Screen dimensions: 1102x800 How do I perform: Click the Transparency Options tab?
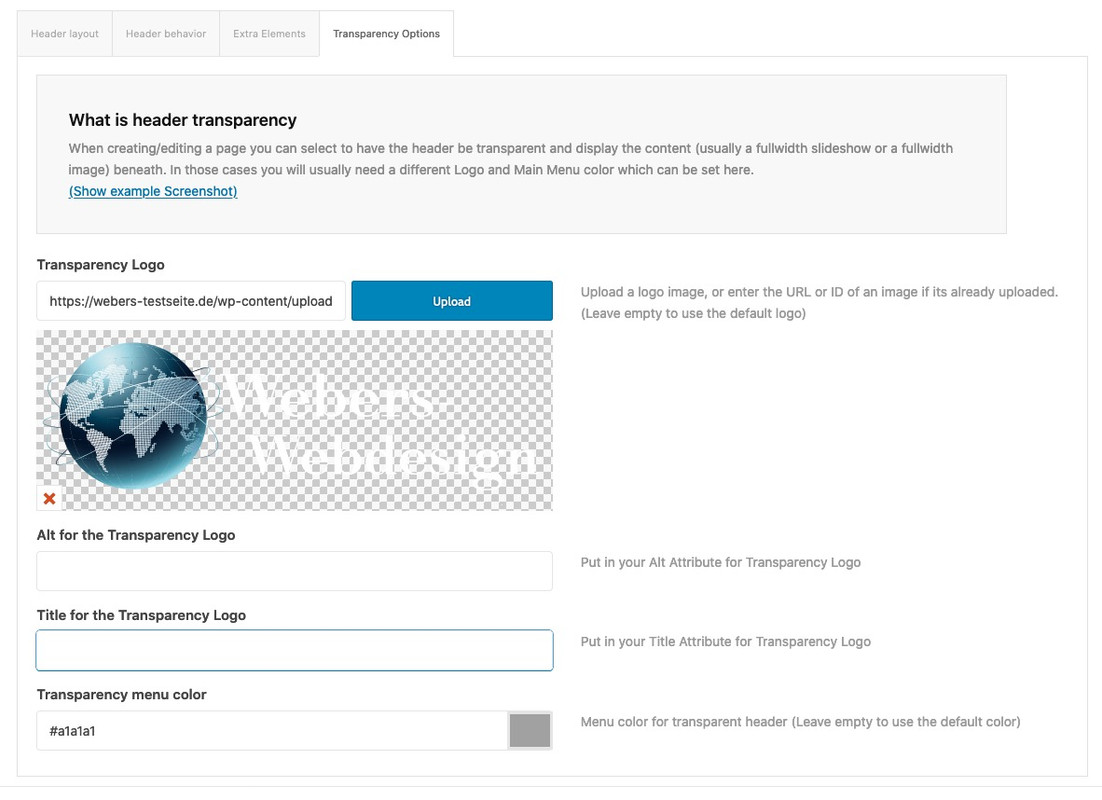[x=387, y=34]
